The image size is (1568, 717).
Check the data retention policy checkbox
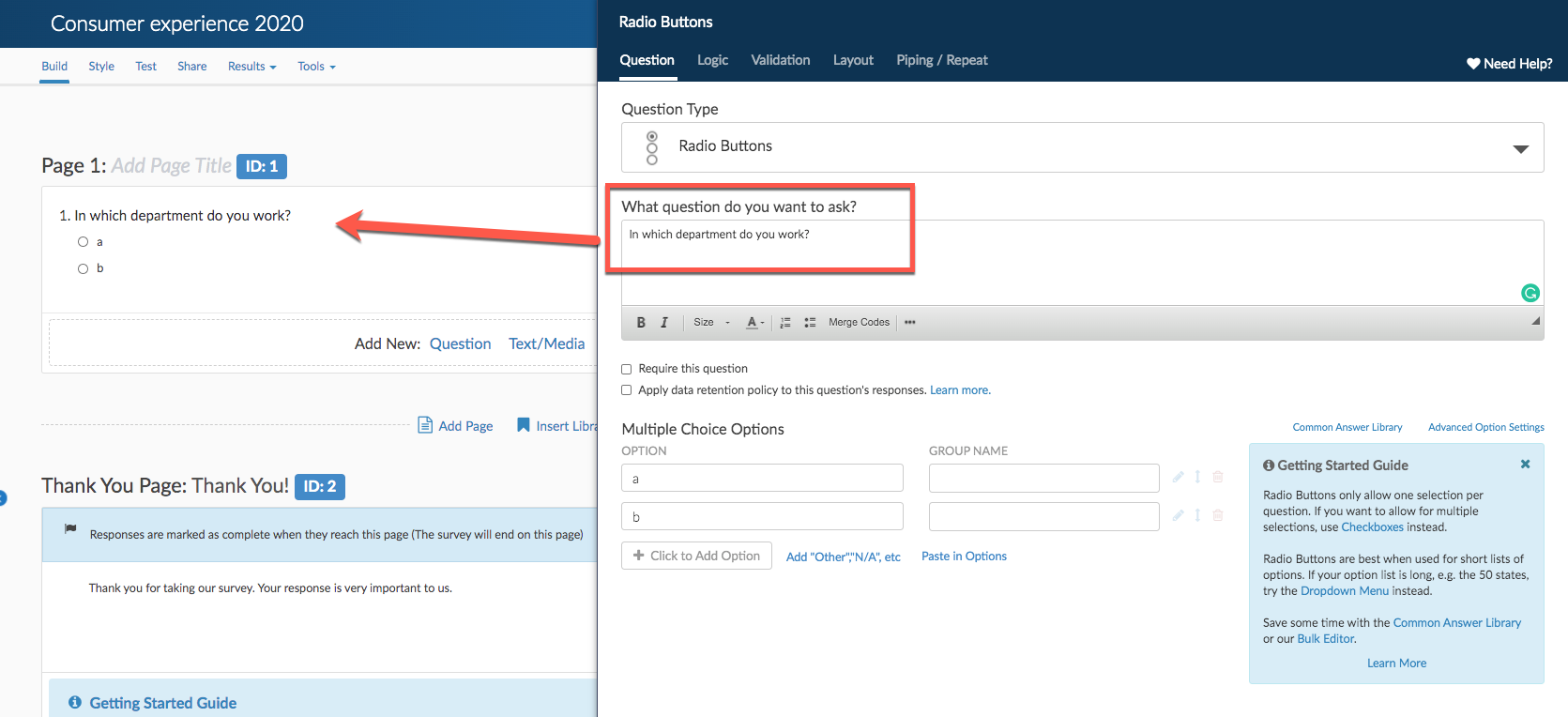coord(627,390)
